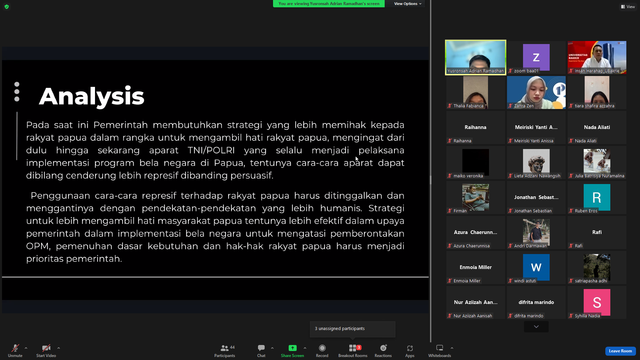
Task: Expand share options arrow next to Share Screen
Action: [304, 348]
